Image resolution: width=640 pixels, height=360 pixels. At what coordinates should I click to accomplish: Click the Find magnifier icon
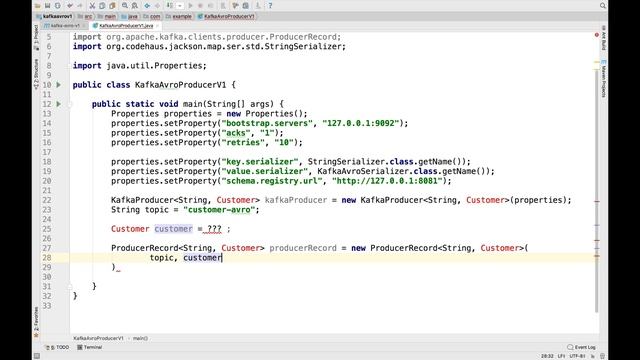125,6
